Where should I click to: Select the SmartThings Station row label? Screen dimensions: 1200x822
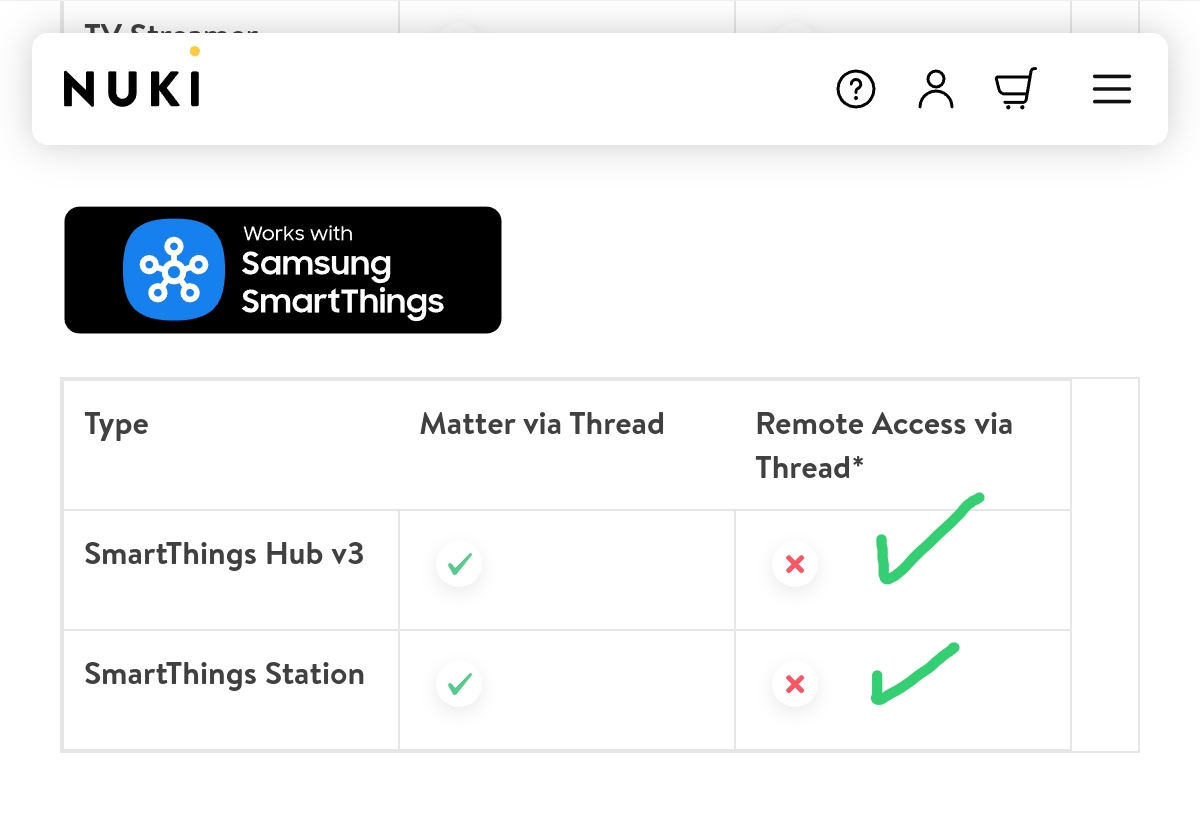[224, 674]
